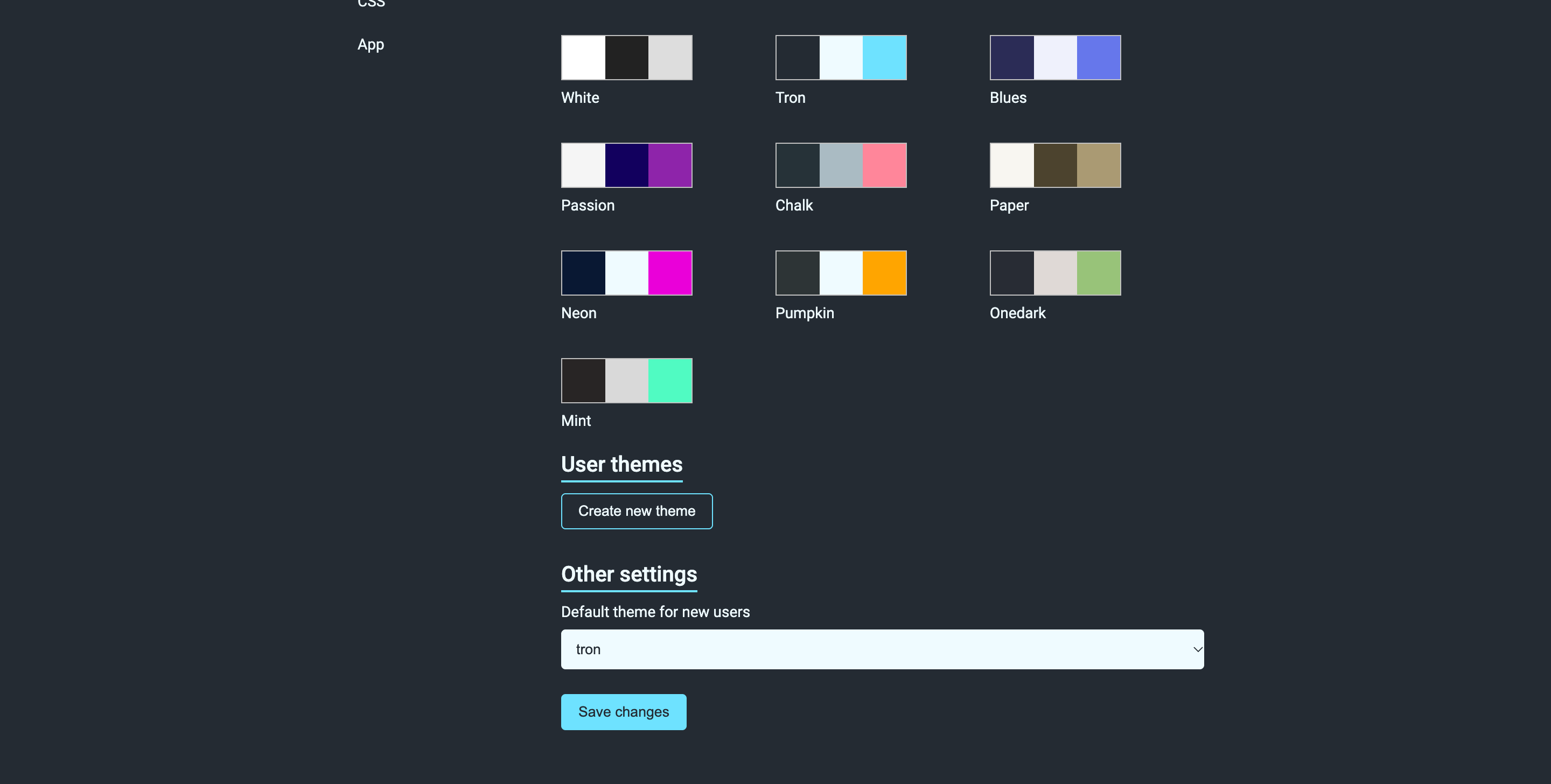This screenshot has height=784, width=1551.
Task: Click the Create new theme button
Action: pos(637,511)
